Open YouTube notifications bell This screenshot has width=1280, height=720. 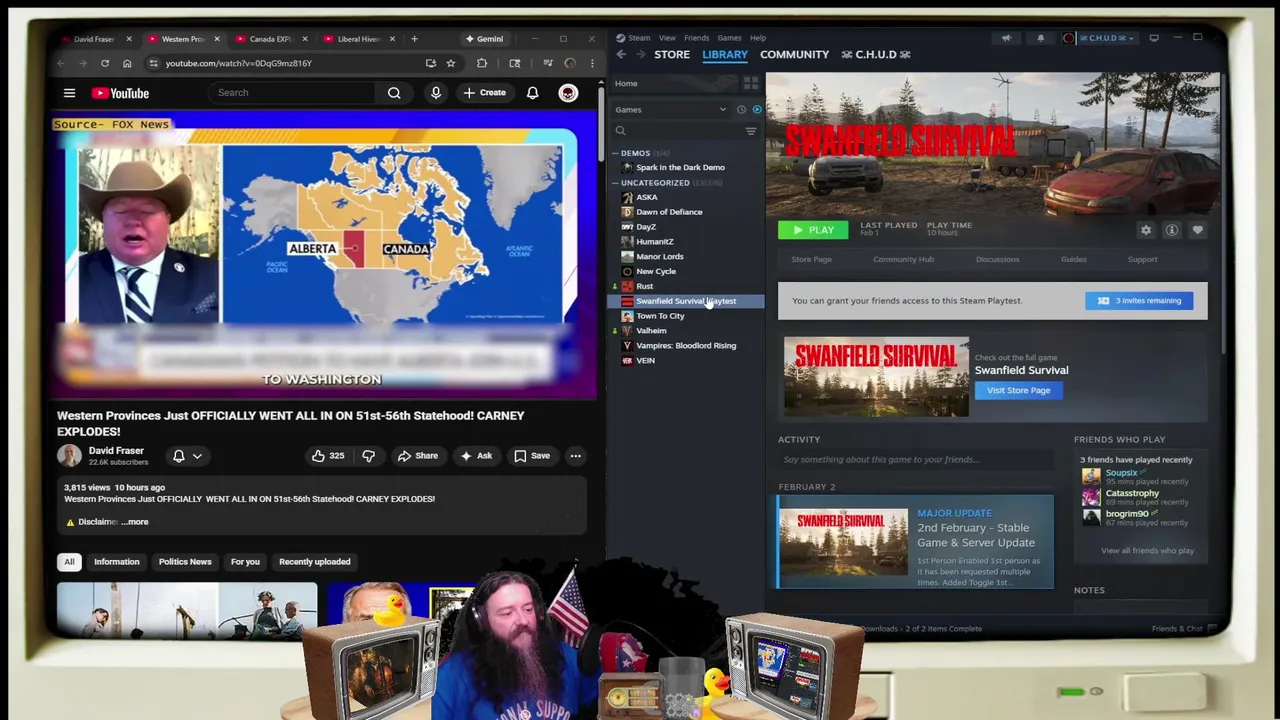pos(533,93)
